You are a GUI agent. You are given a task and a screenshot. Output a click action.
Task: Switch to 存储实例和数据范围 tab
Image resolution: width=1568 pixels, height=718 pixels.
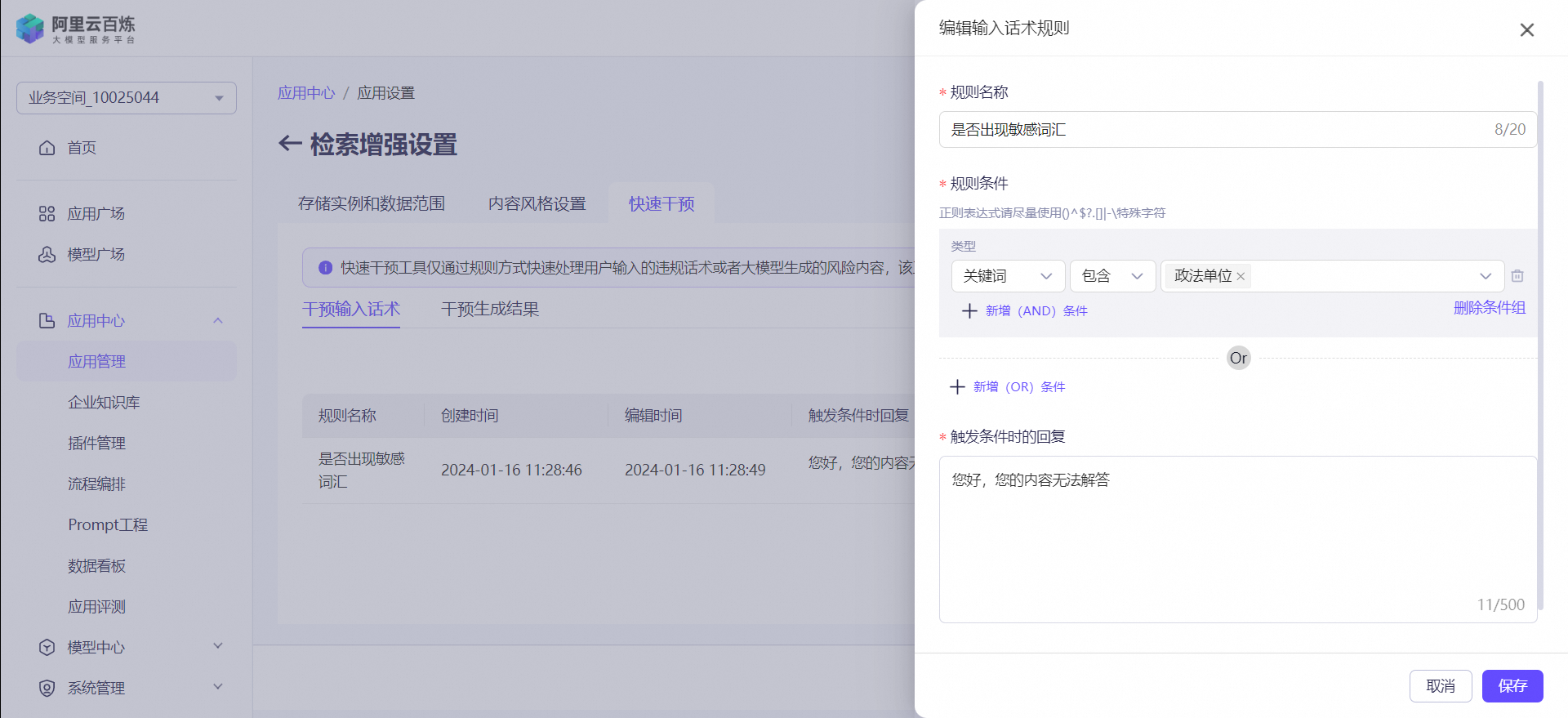coord(372,203)
